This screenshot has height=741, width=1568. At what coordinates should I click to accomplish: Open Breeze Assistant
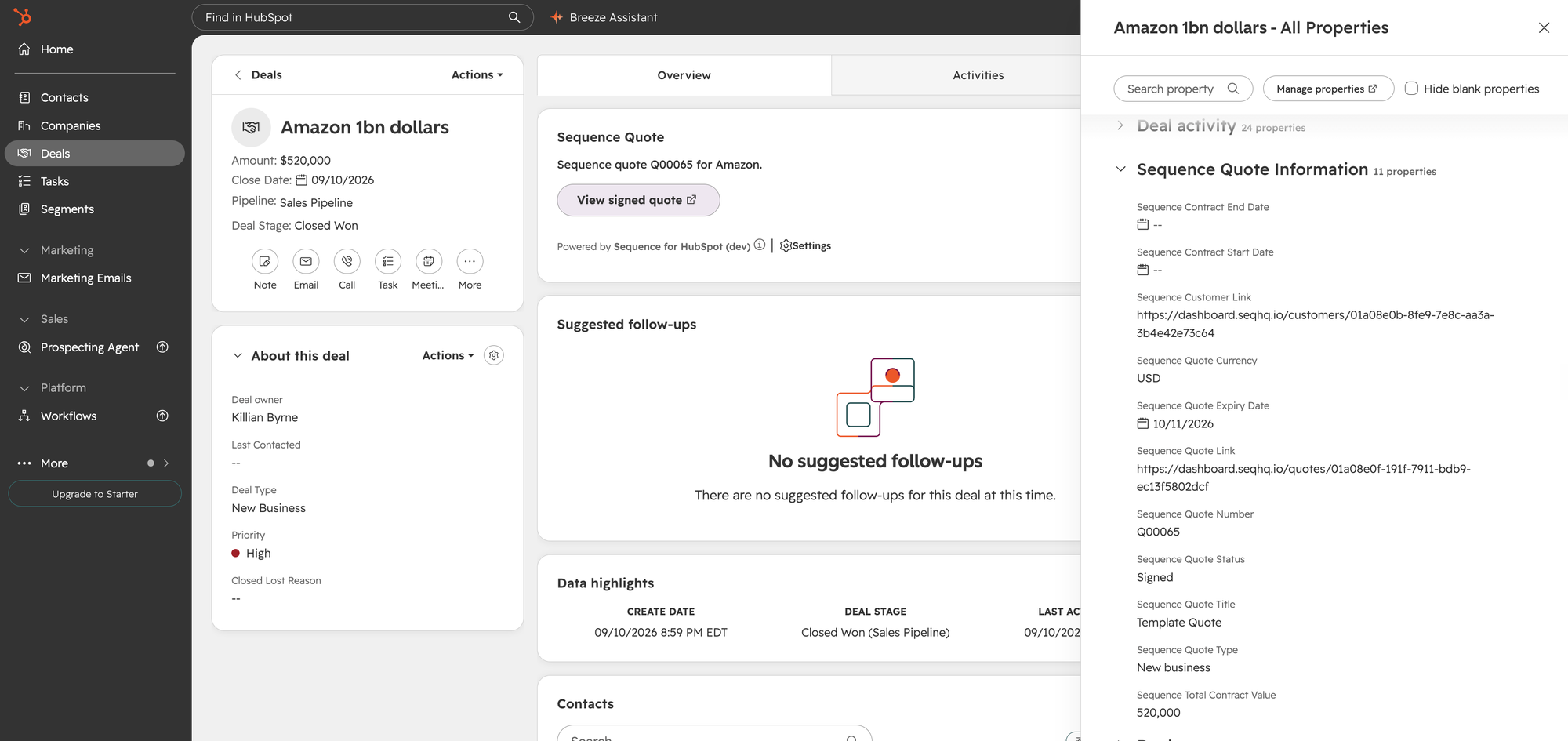[x=604, y=17]
